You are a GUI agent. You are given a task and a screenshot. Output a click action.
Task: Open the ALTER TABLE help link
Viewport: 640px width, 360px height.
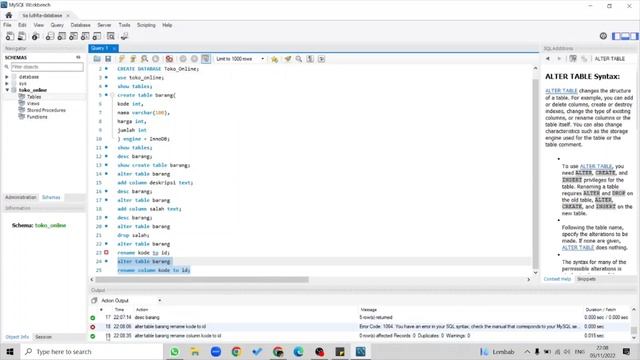561,91
